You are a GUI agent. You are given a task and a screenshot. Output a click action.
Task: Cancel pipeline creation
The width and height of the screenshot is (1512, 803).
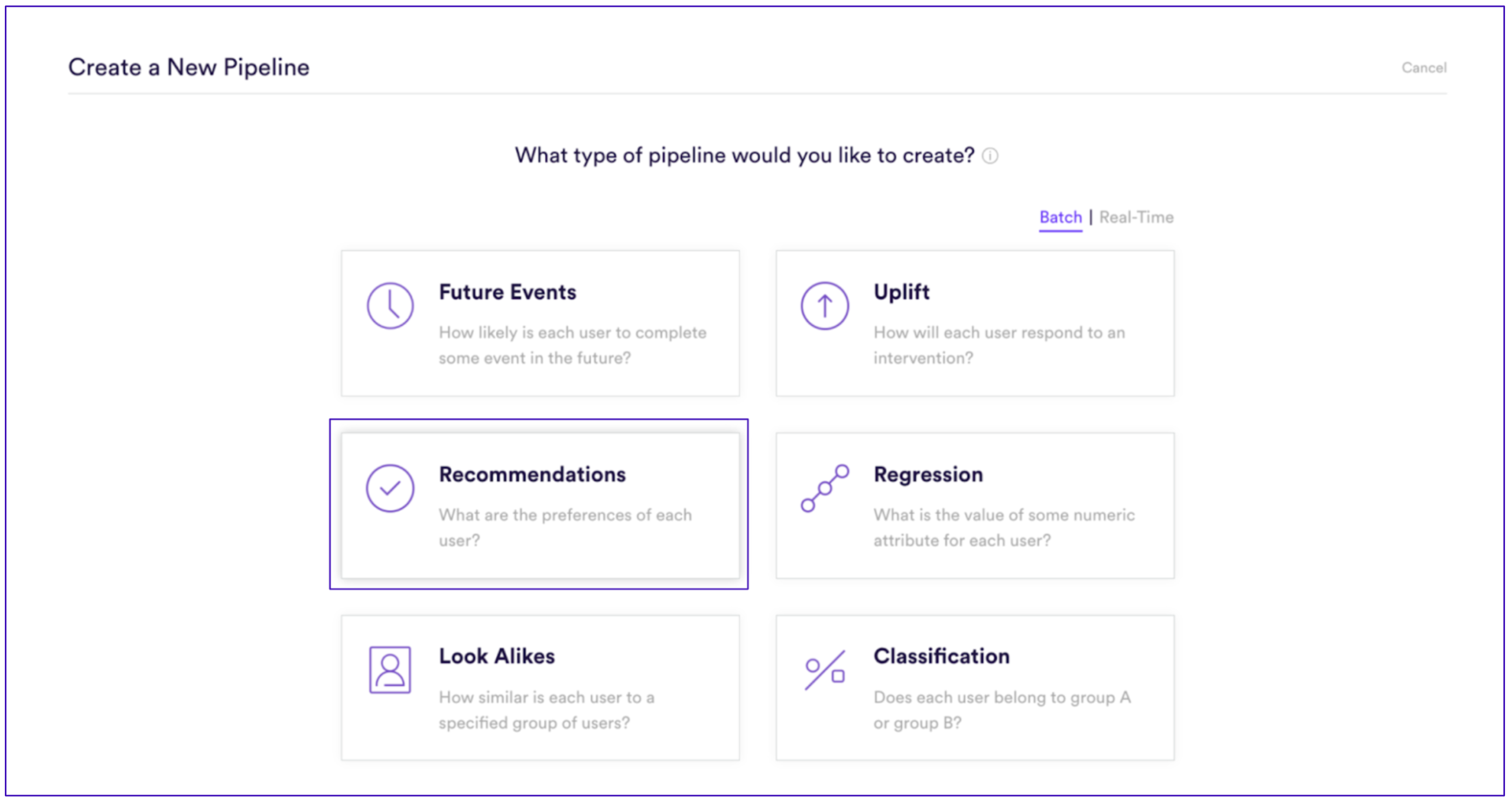coord(1424,68)
